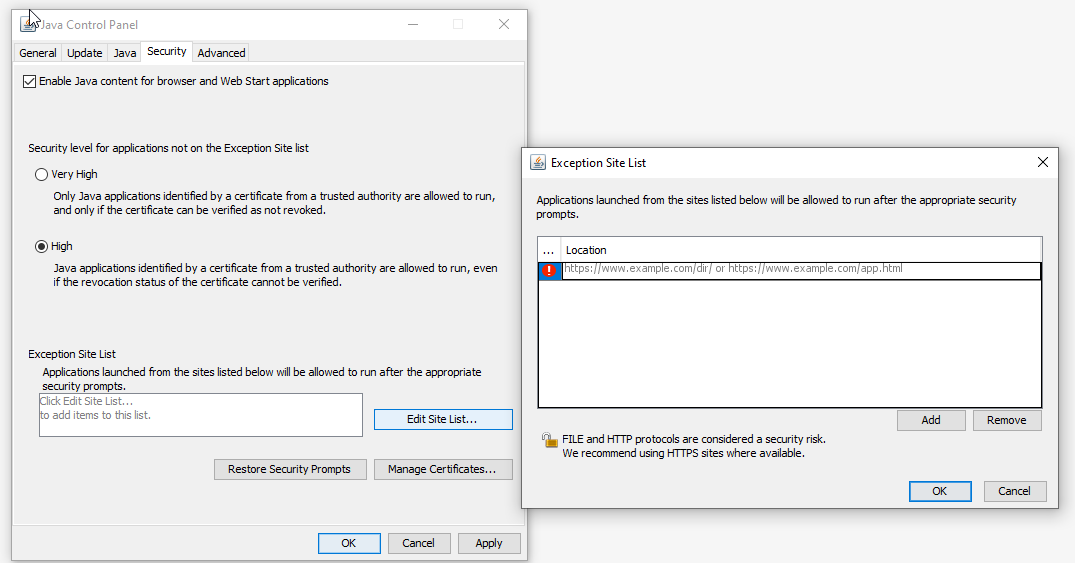Minimize the Java Control Panel window
The width and height of the screenshot is (1075, 563).
point(413,25)
